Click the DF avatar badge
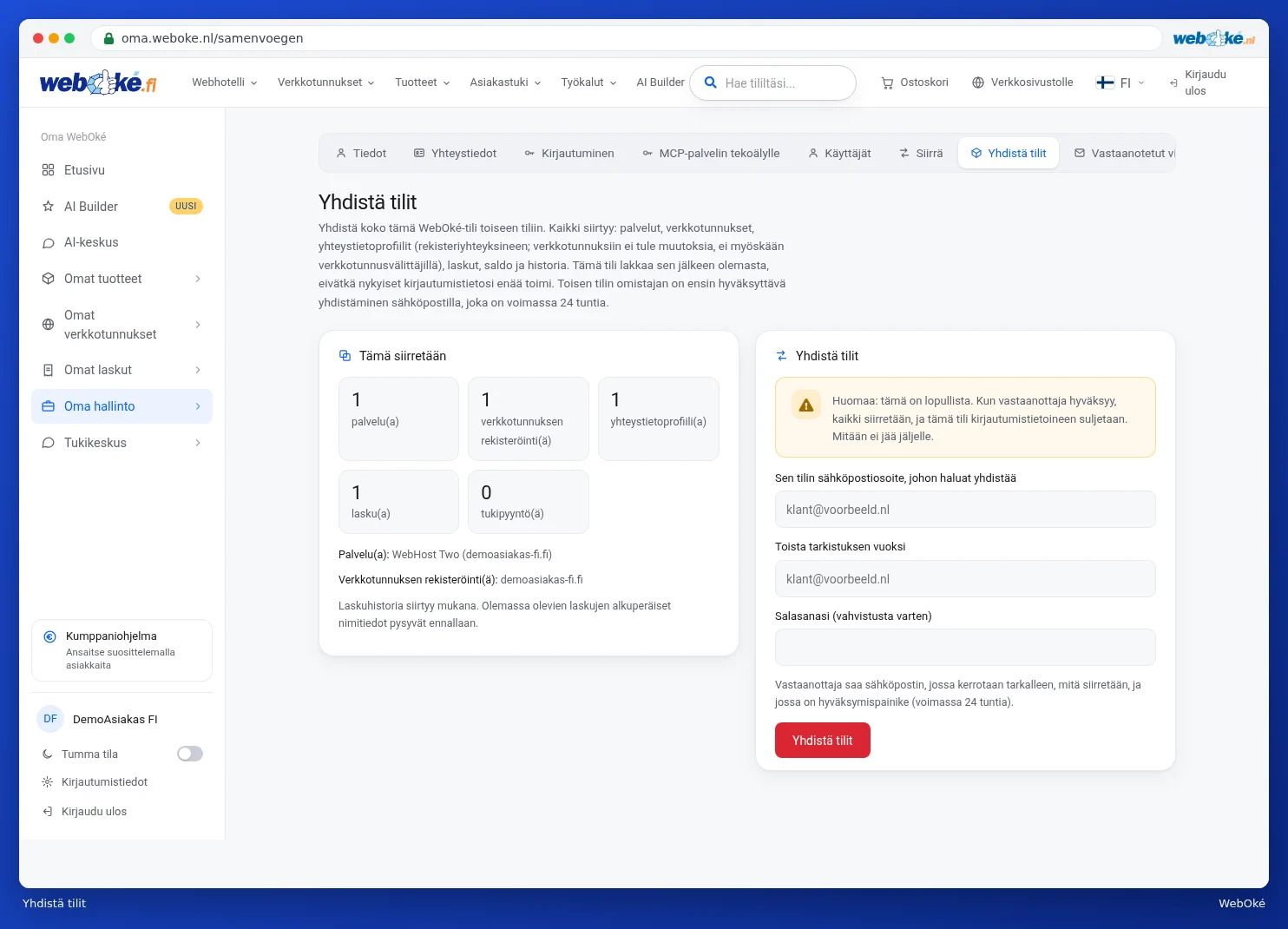 click(50, 719)
